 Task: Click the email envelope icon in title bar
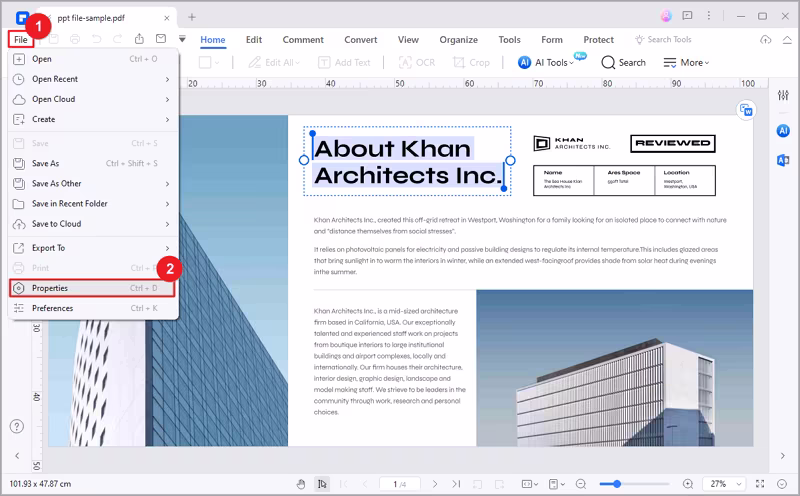pyautogui.click(x=161, y=39)
